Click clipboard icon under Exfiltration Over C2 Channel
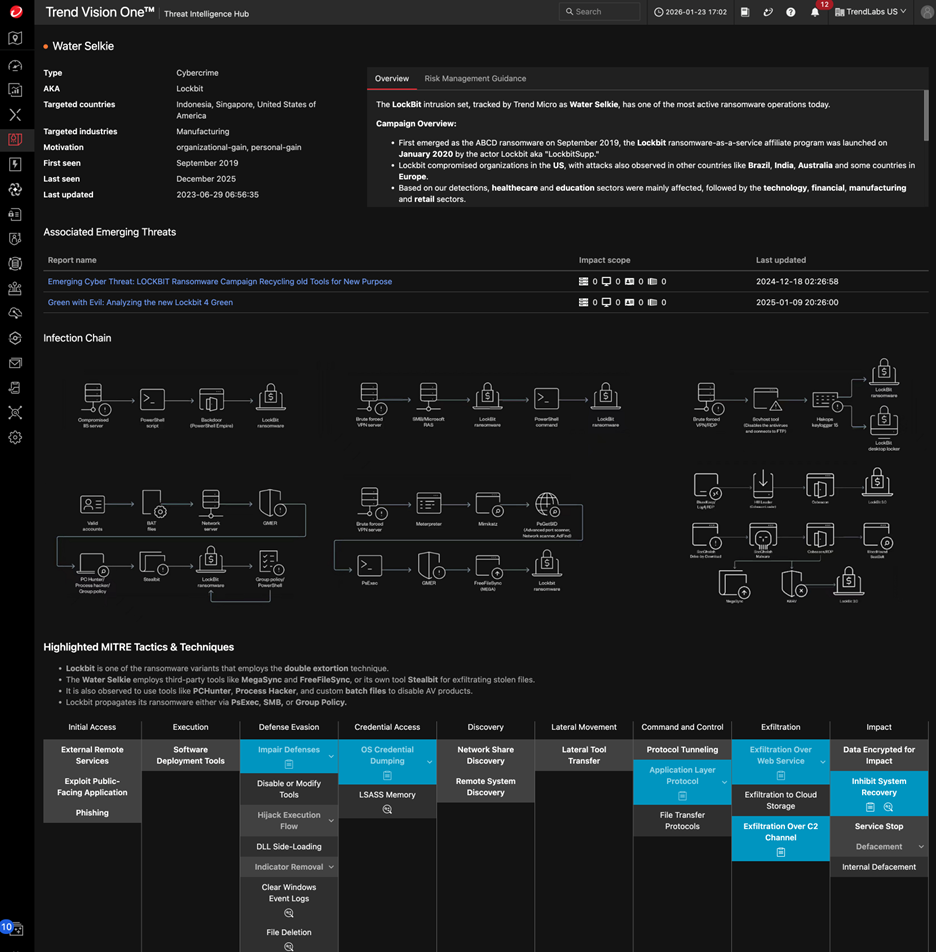The image size is (936, 952). tap(780, 852)
